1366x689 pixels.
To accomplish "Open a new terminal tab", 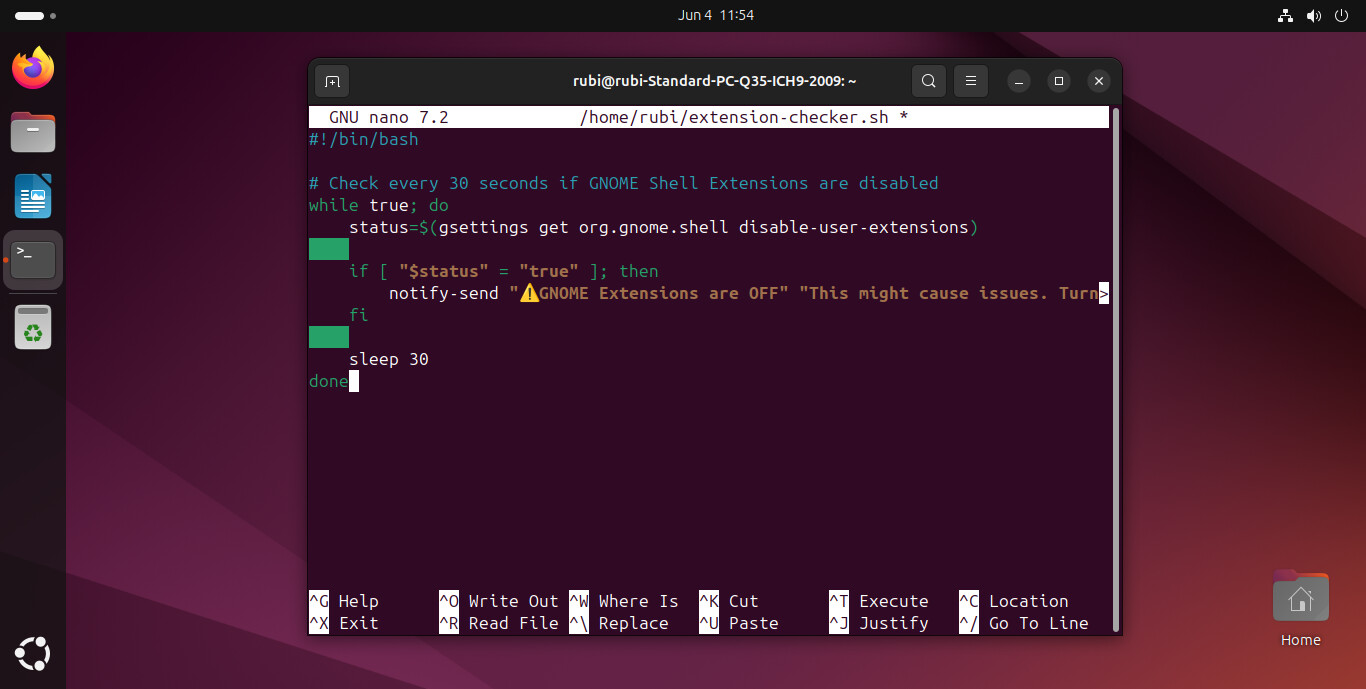I will click(x=332, y=81).
